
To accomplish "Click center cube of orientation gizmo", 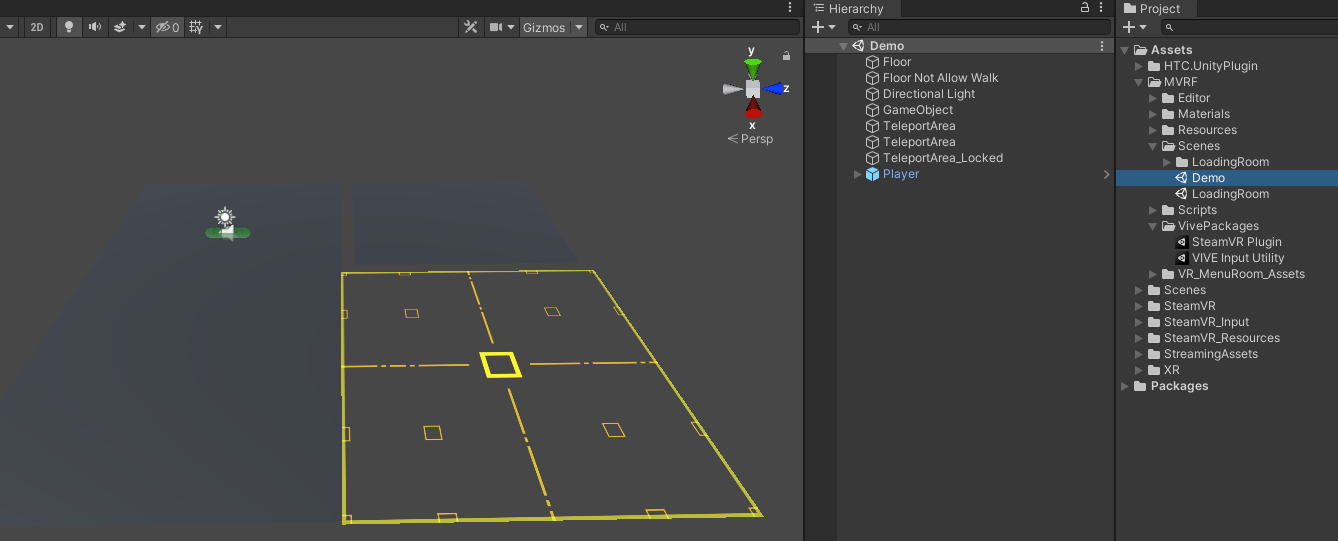I will point(753,89).
